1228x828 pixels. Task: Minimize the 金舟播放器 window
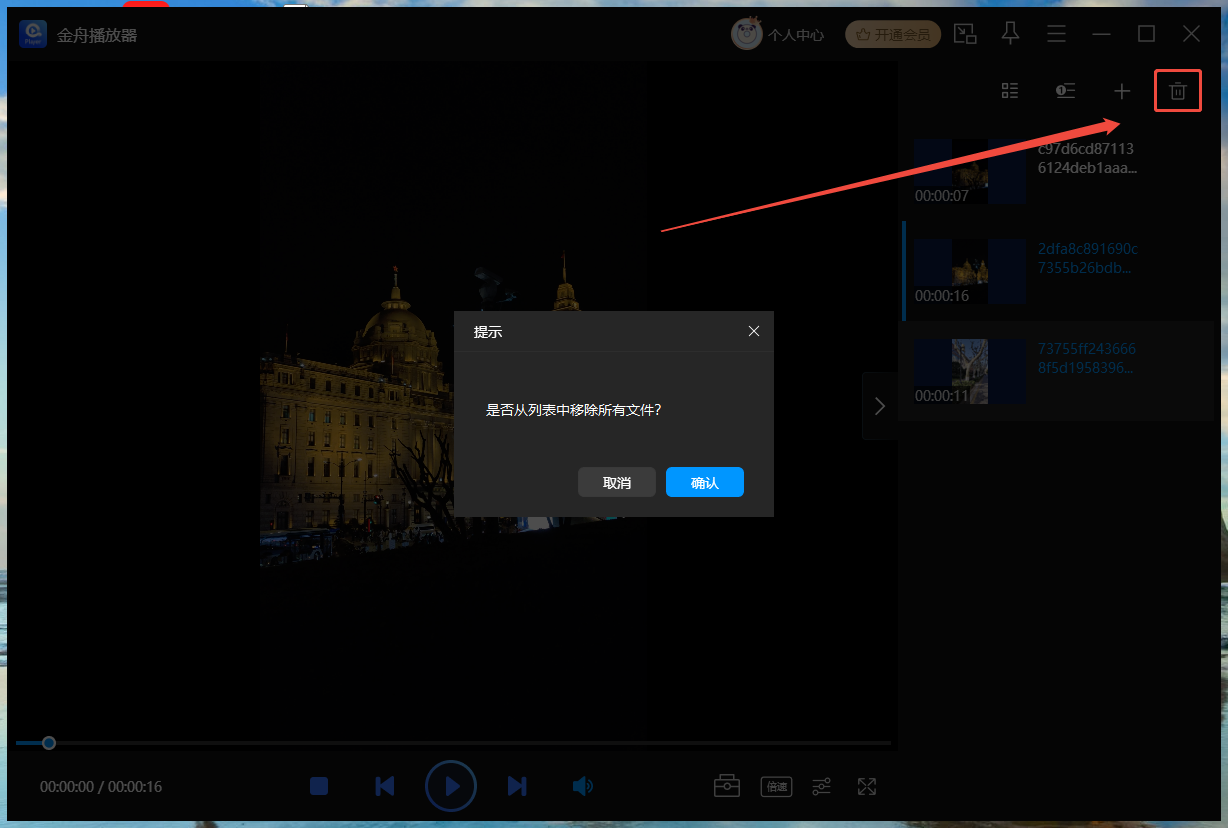[x=1101, y=34]
